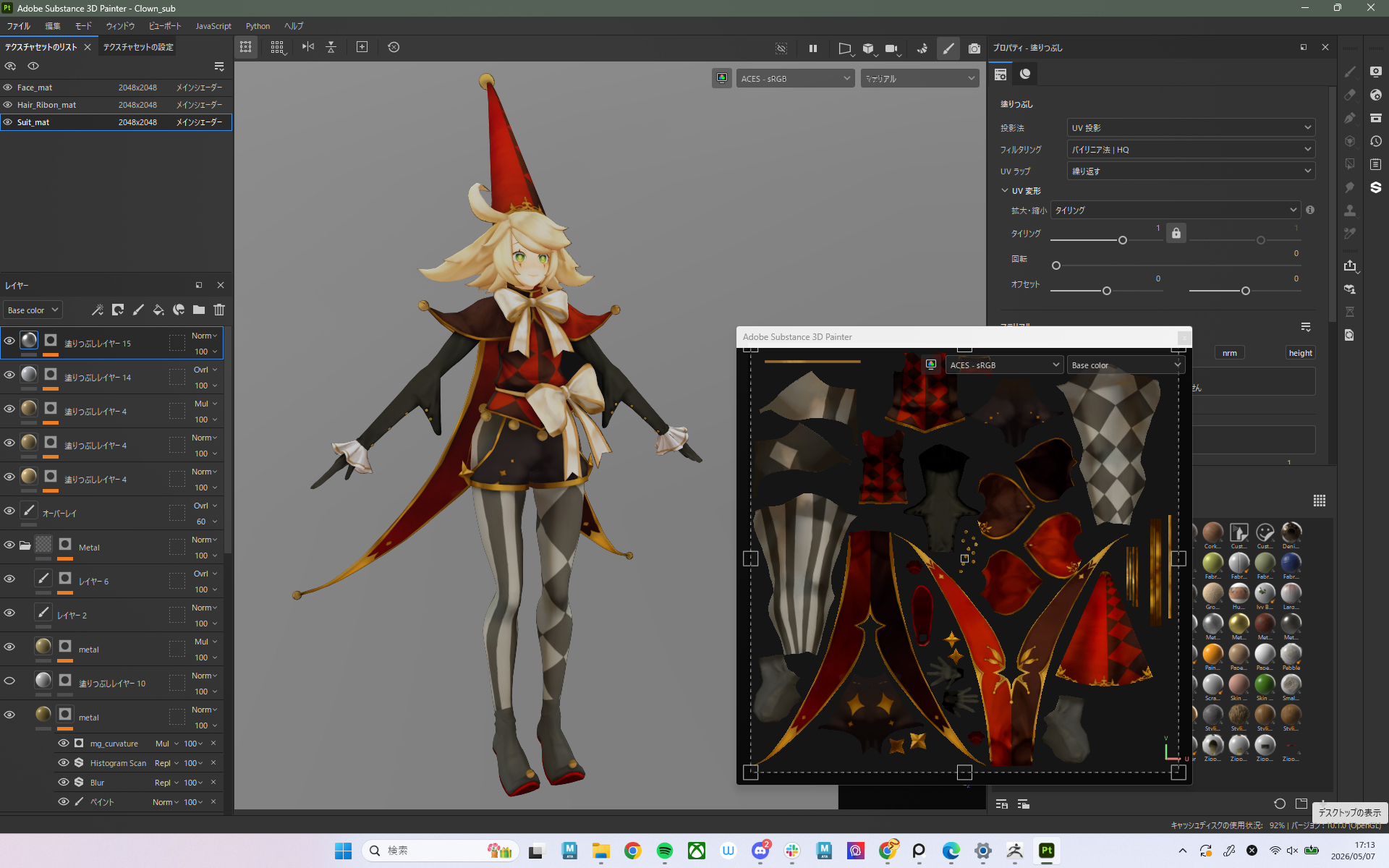Image resolution: width=1389 pixels, height=868 pixels.
Task: Add a new fill layer with bucket icon
Action: [158, 310]
